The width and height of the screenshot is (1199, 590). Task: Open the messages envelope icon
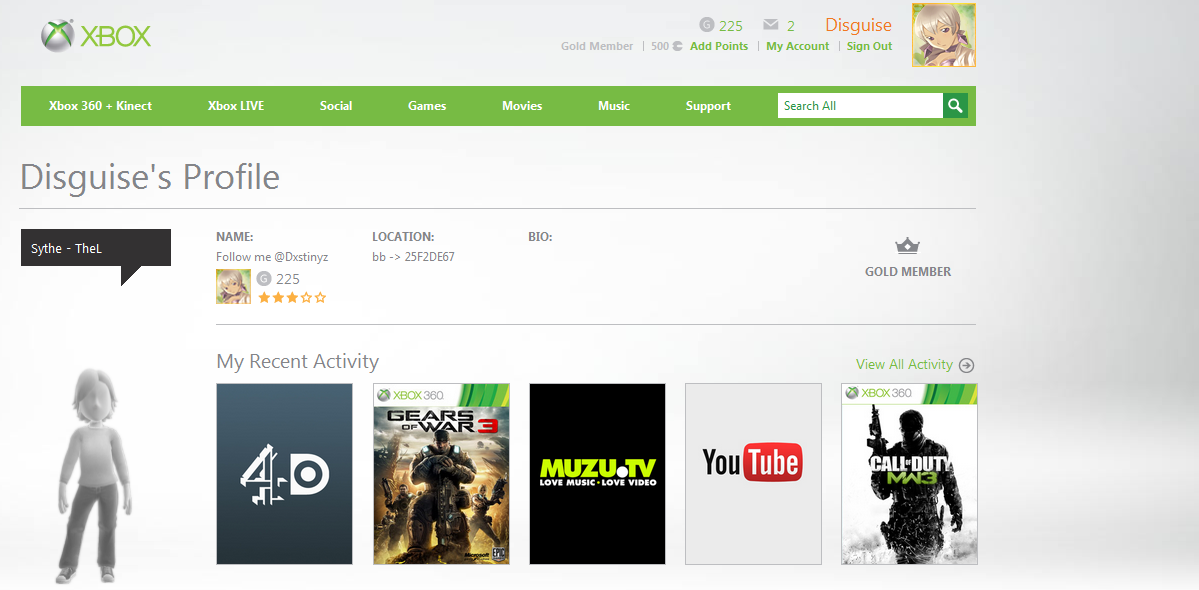[x=771, y=25]
